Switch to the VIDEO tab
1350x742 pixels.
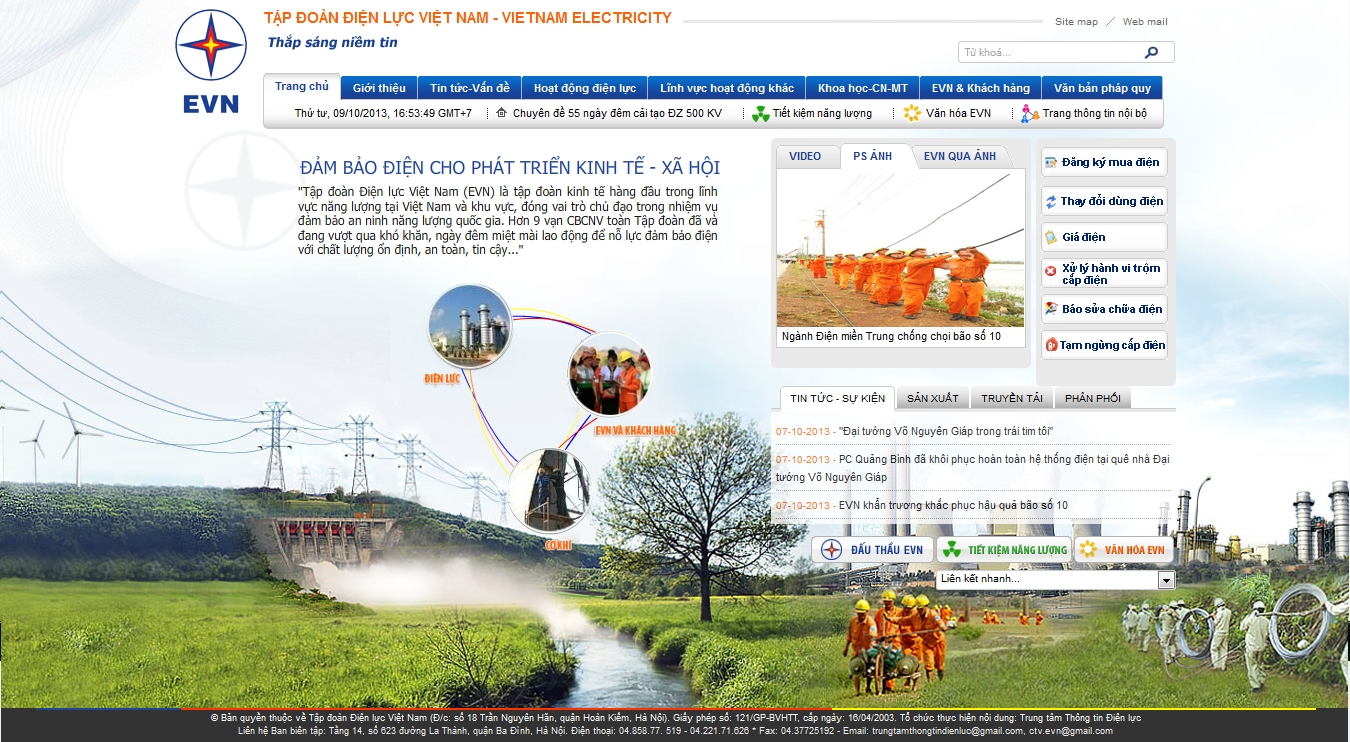tap(805, 156)
